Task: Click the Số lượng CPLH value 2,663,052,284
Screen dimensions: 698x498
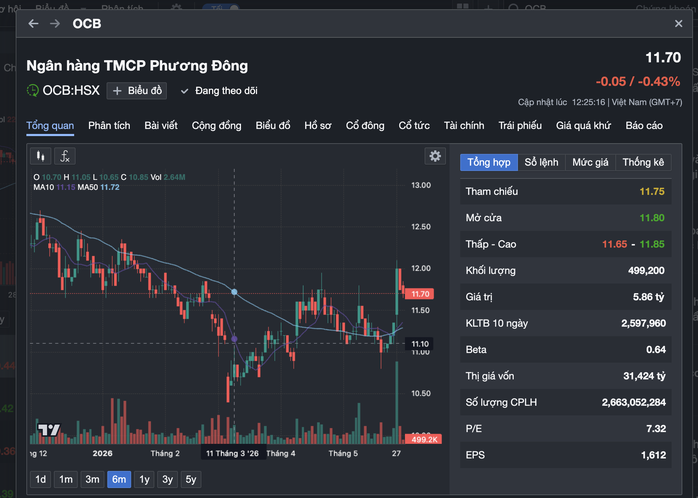Action: pos(634,402)
